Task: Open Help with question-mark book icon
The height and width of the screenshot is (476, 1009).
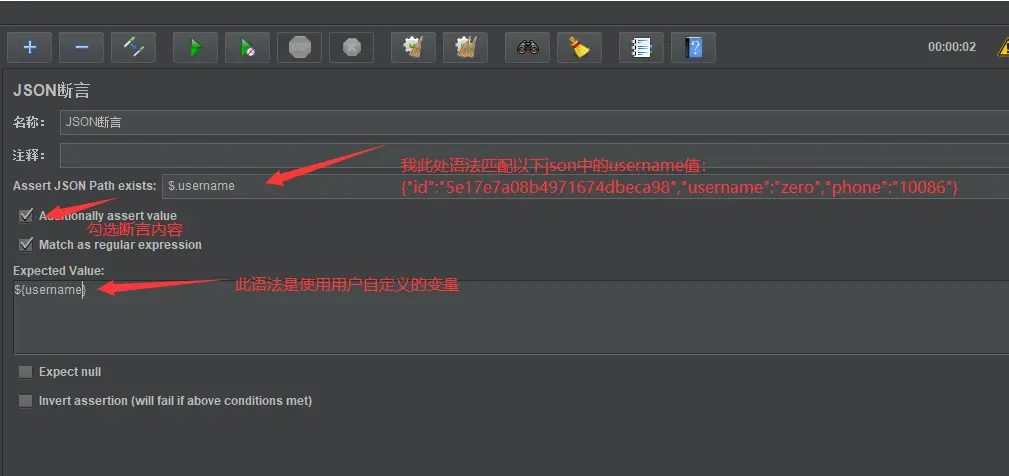Action: [694, 48]
